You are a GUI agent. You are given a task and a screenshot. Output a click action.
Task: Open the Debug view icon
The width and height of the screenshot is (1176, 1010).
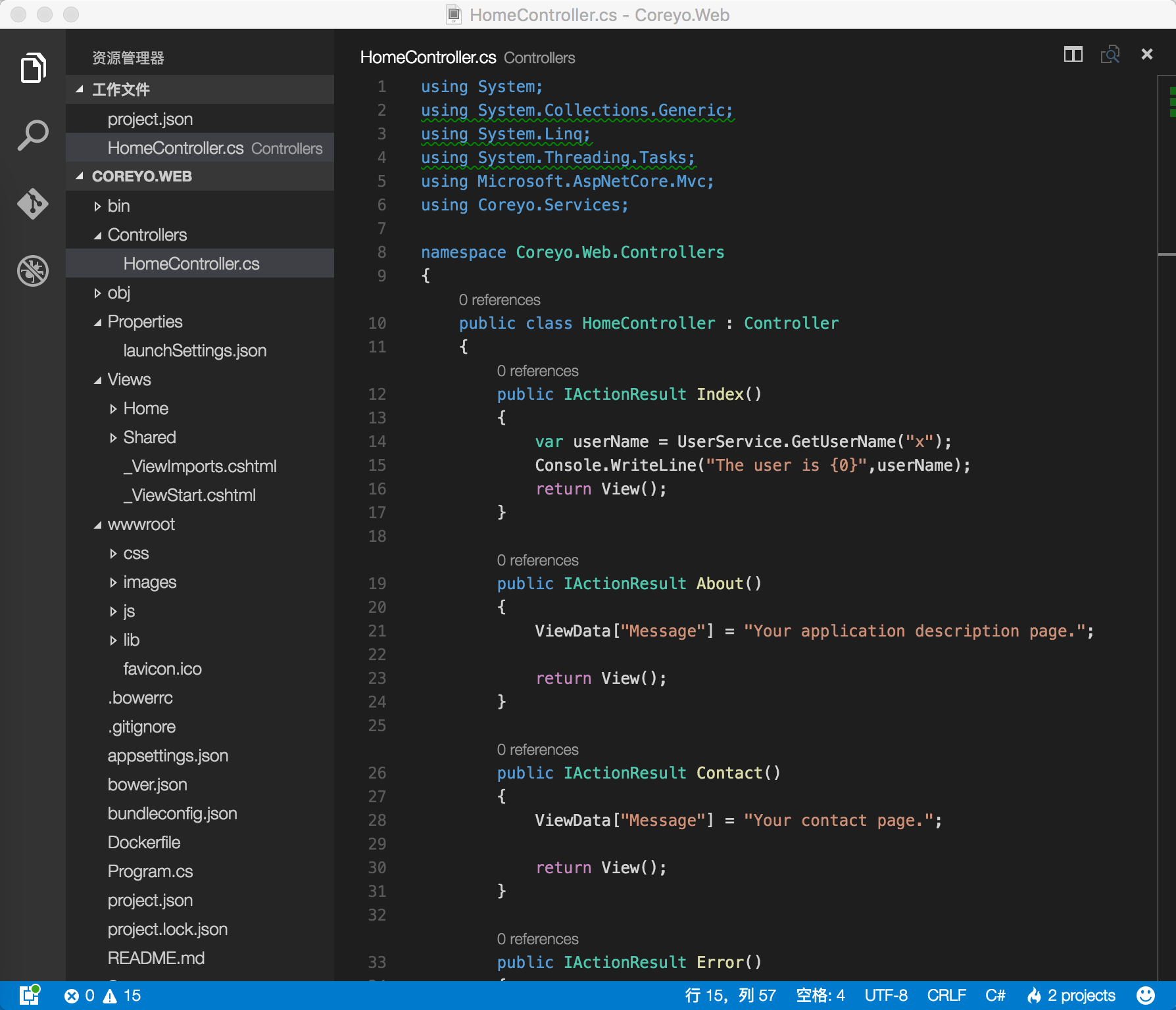coord(33,271)
